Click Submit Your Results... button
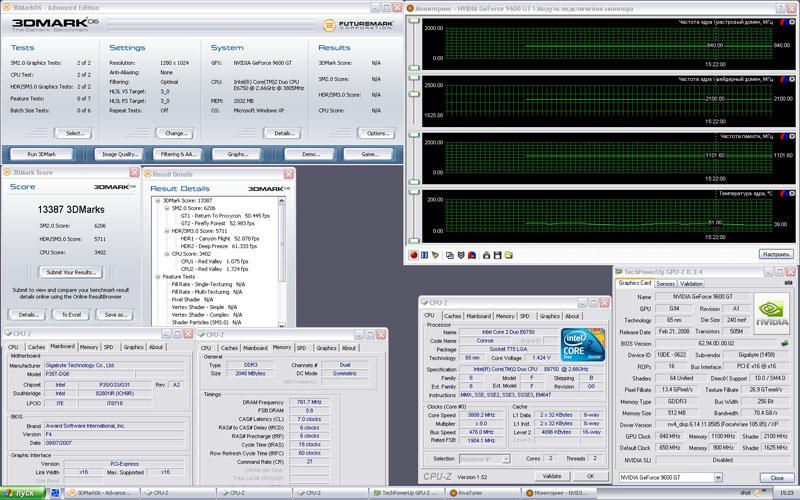Screen dimensions: 800x500 click(71, 272)
